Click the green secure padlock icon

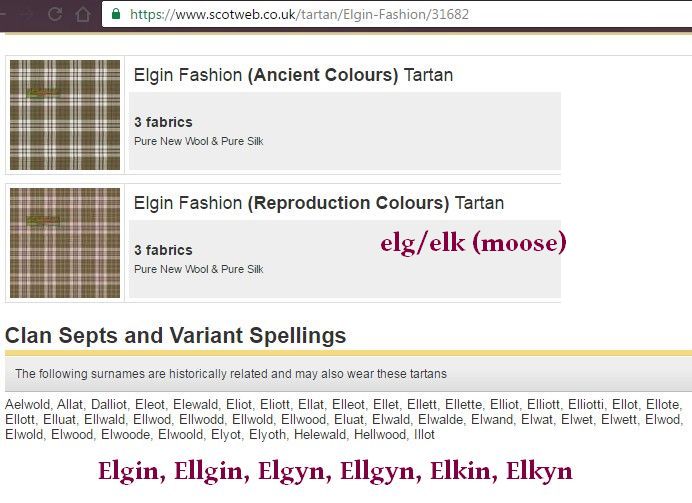pyautogui.click(x=116, y=14)
